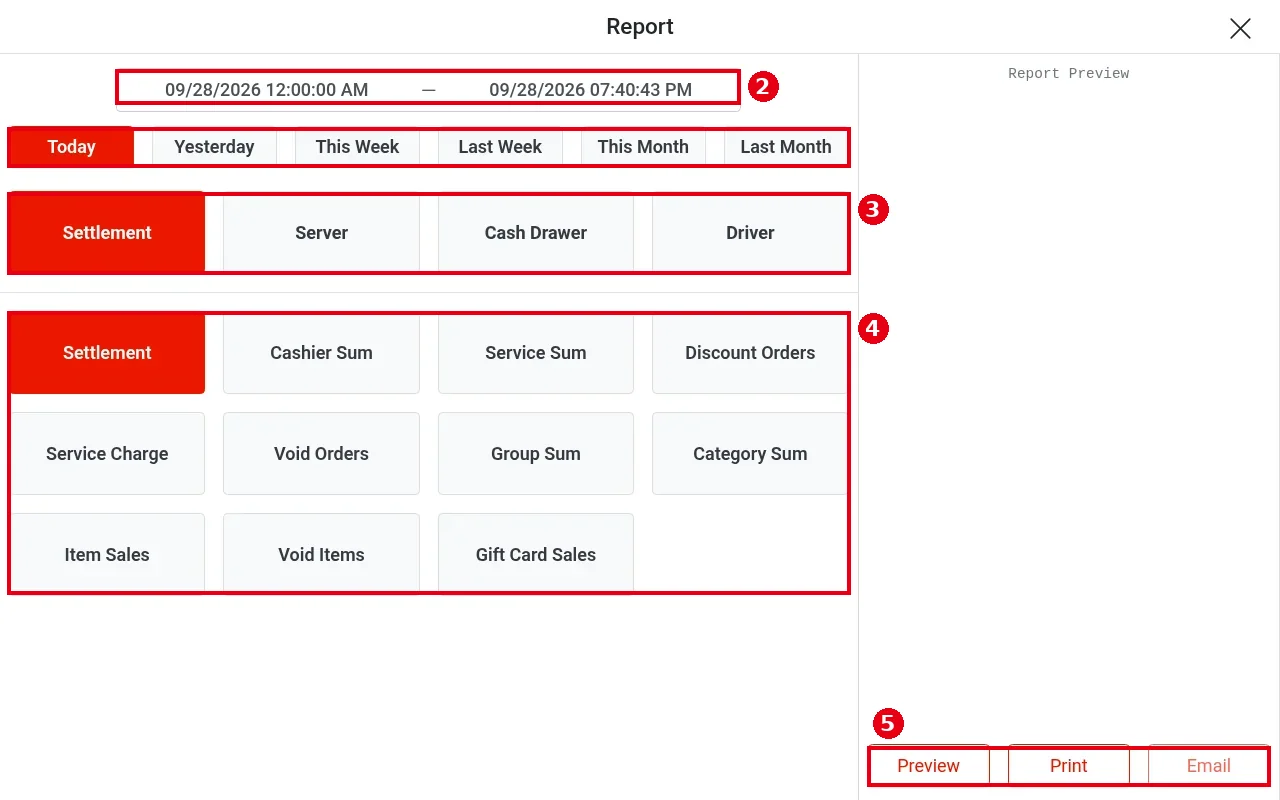Open the Cashier Sum report
Viewport: 1280px width, 800px height.
click(321, 353)
